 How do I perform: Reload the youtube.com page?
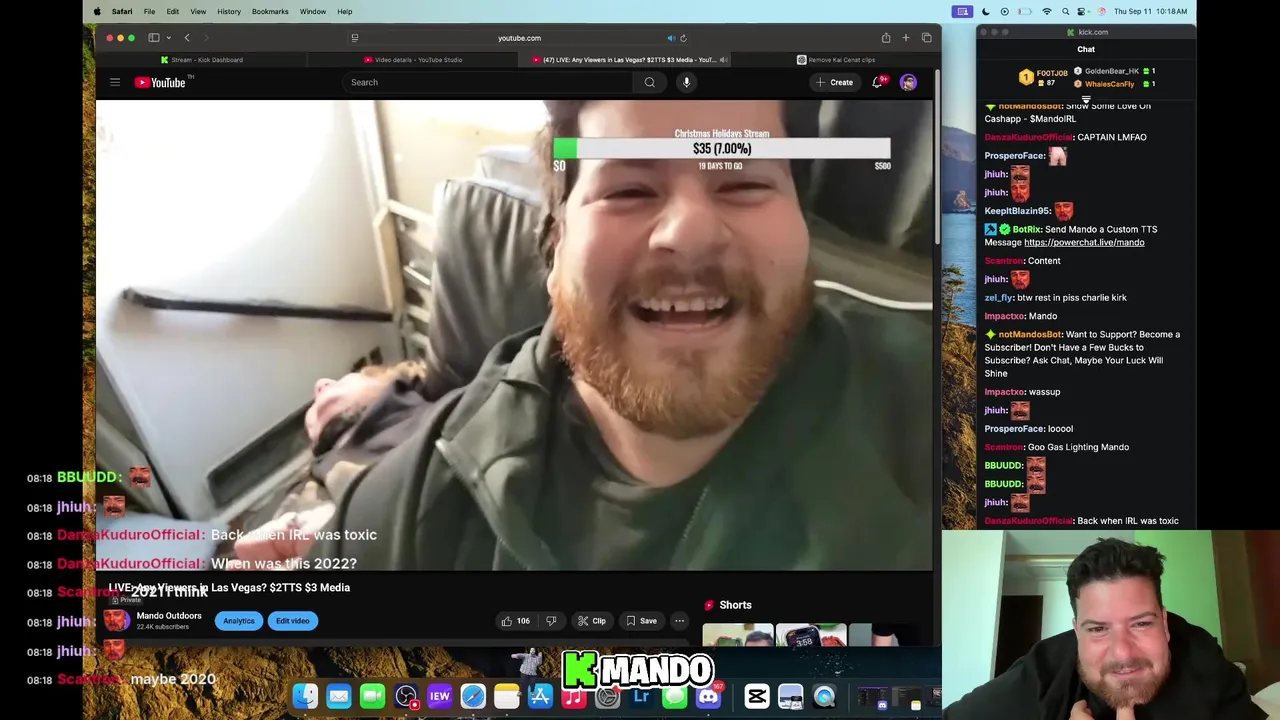(683, 38)
